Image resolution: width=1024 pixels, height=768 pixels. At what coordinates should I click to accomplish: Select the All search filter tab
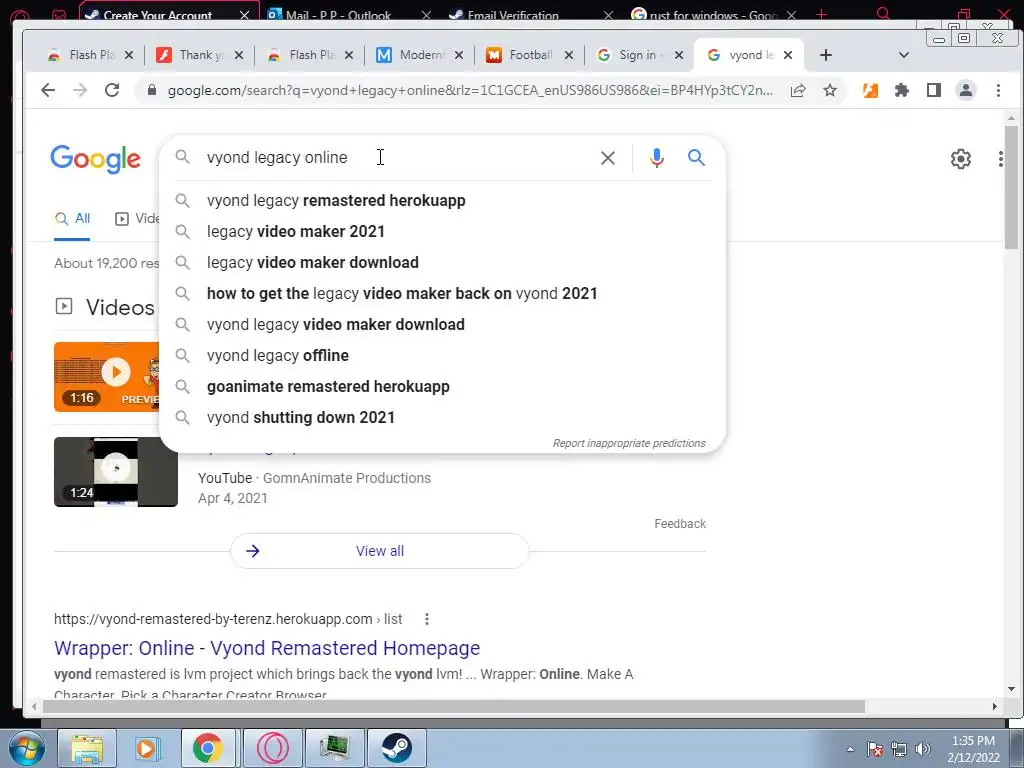[x=72, y=219]
